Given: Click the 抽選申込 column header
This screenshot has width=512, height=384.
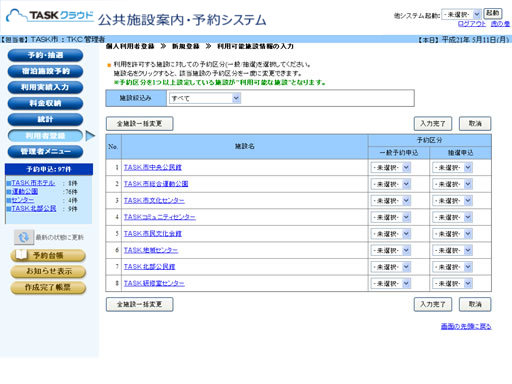Looking at the screenshot, I should (460, 153).
